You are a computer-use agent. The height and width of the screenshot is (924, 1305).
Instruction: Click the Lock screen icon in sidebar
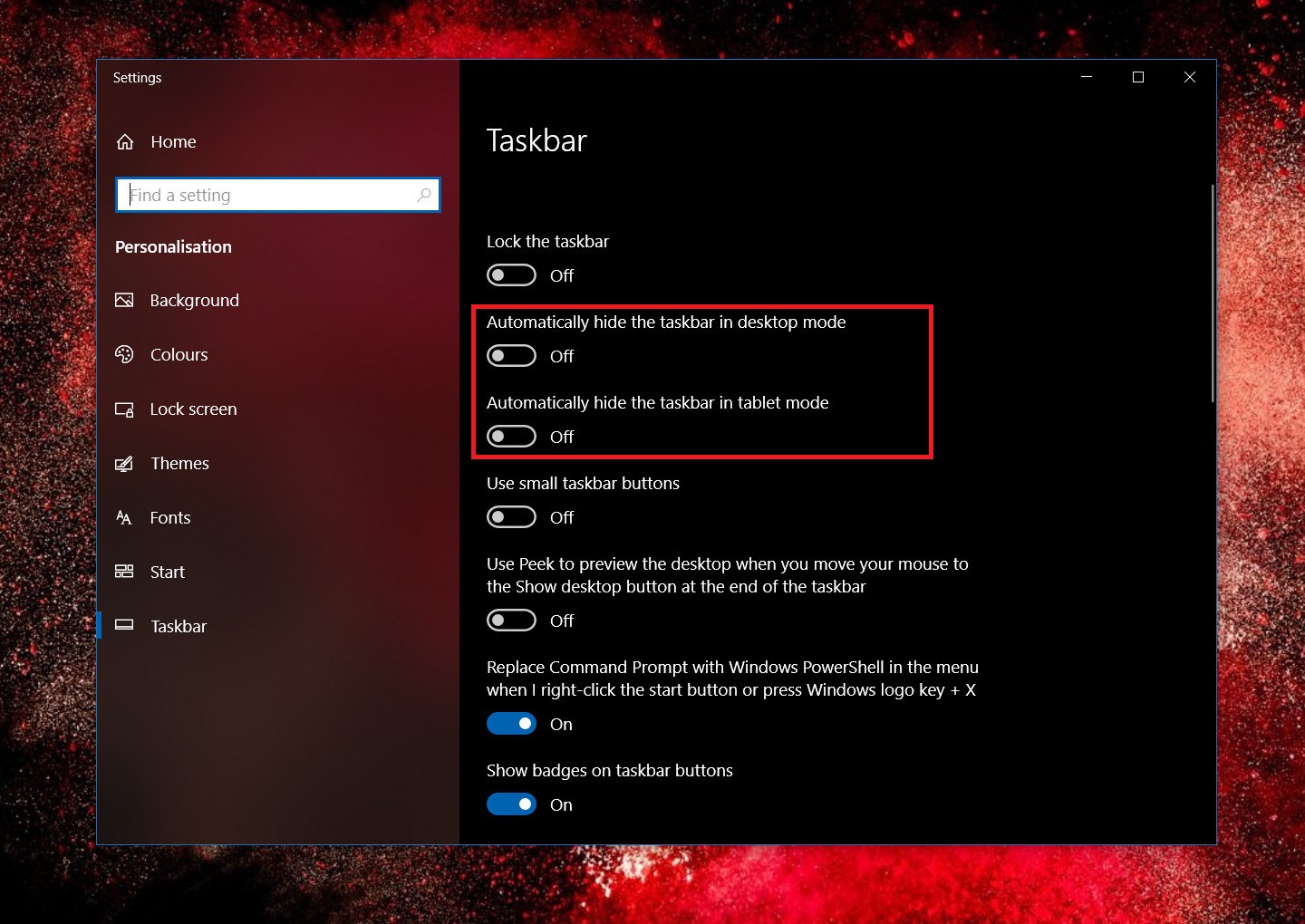(125, 409)
